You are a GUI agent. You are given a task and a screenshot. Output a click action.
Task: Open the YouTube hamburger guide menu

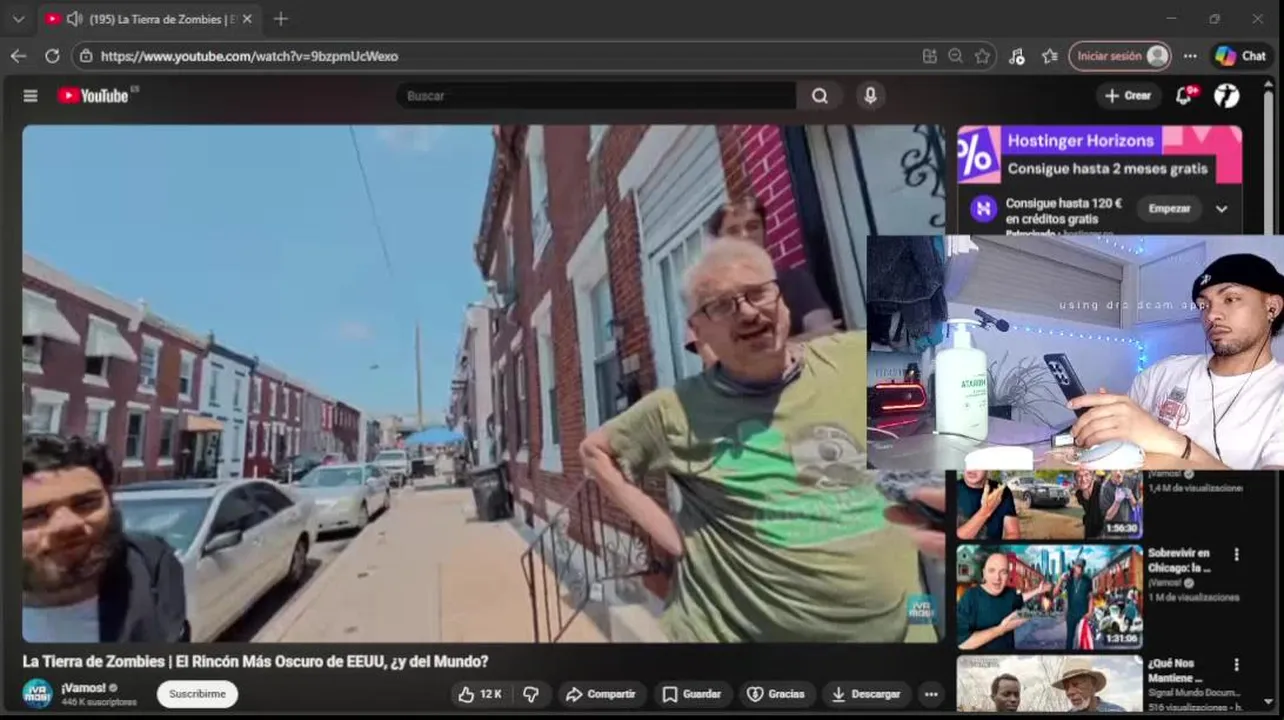tap(30, 96)
